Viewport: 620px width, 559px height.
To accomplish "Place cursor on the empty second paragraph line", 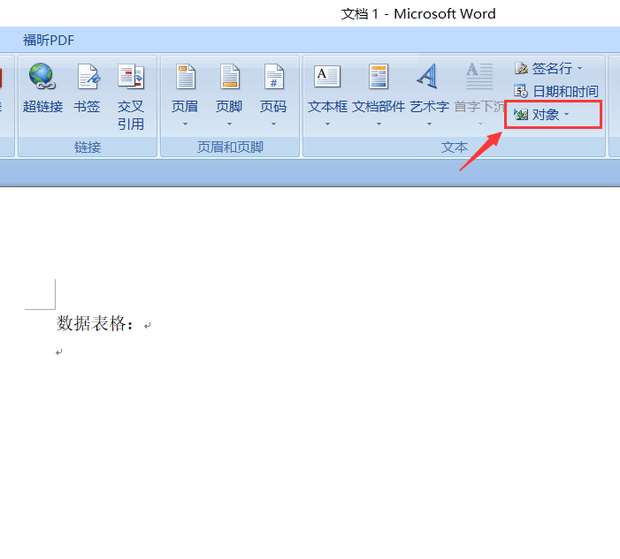I will pyautogui.click(x=59, y=352).
